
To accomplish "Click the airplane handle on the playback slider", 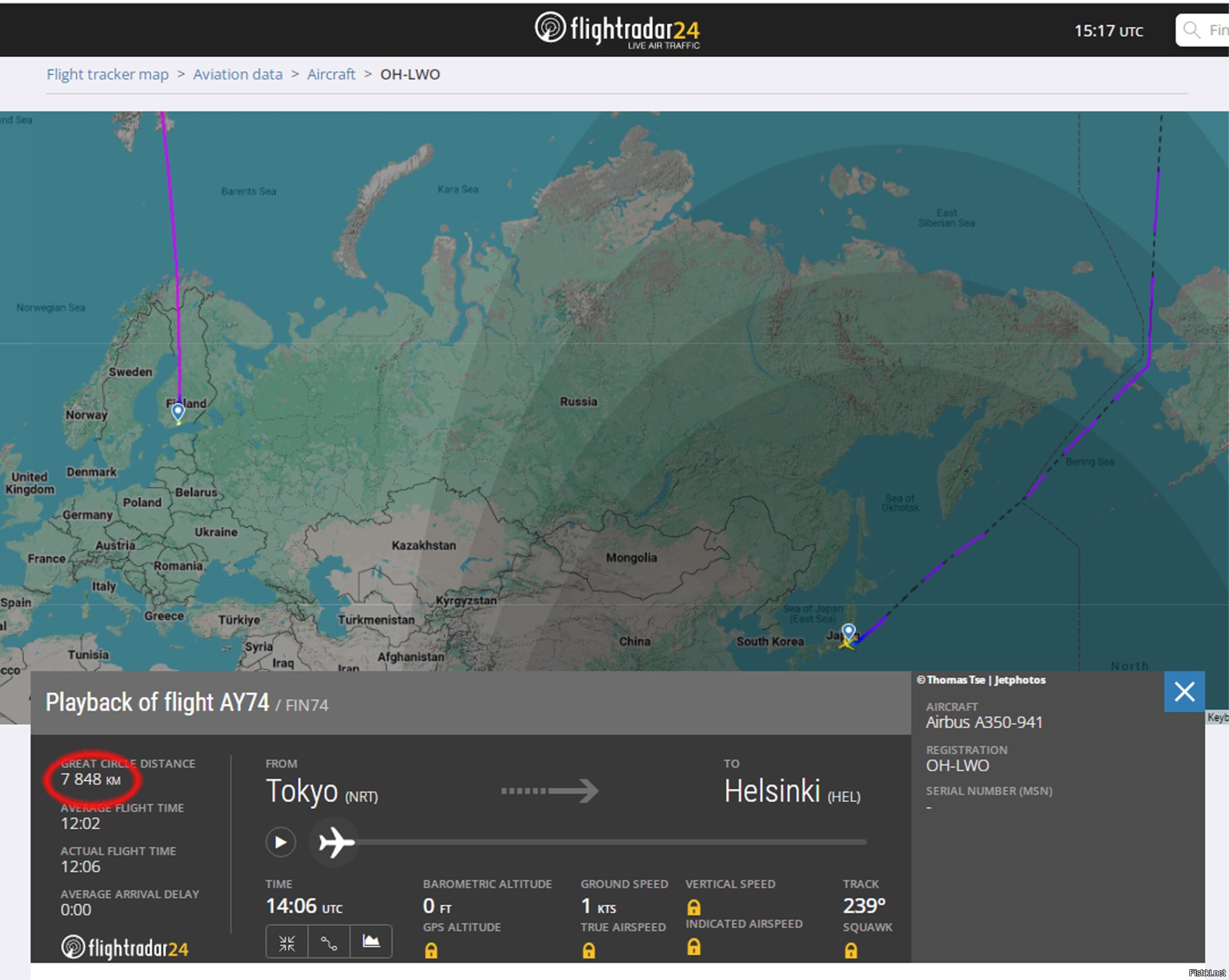I will click(x=335, y=842).
